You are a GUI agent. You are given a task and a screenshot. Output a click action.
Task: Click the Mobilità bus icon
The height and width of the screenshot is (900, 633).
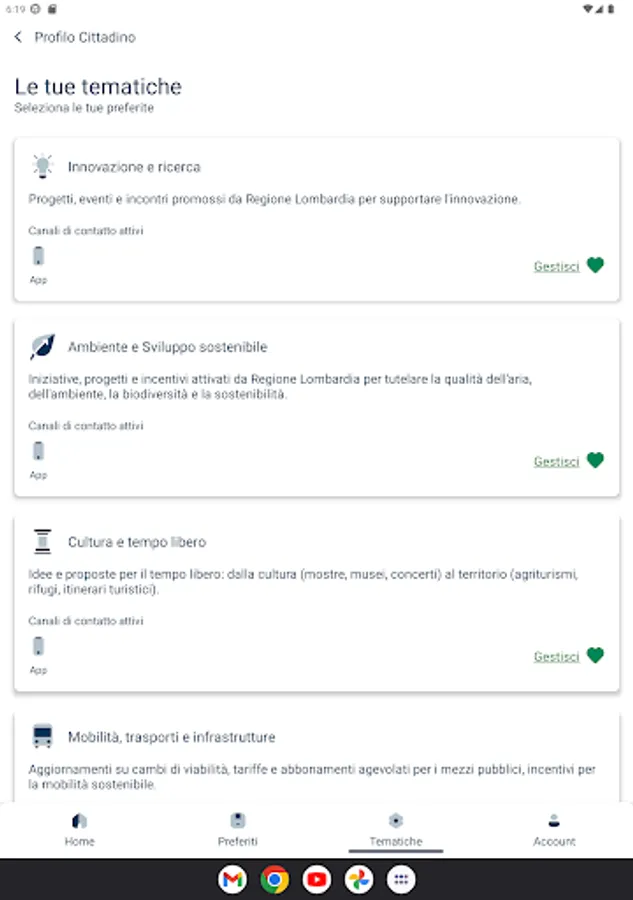(42, 737)
